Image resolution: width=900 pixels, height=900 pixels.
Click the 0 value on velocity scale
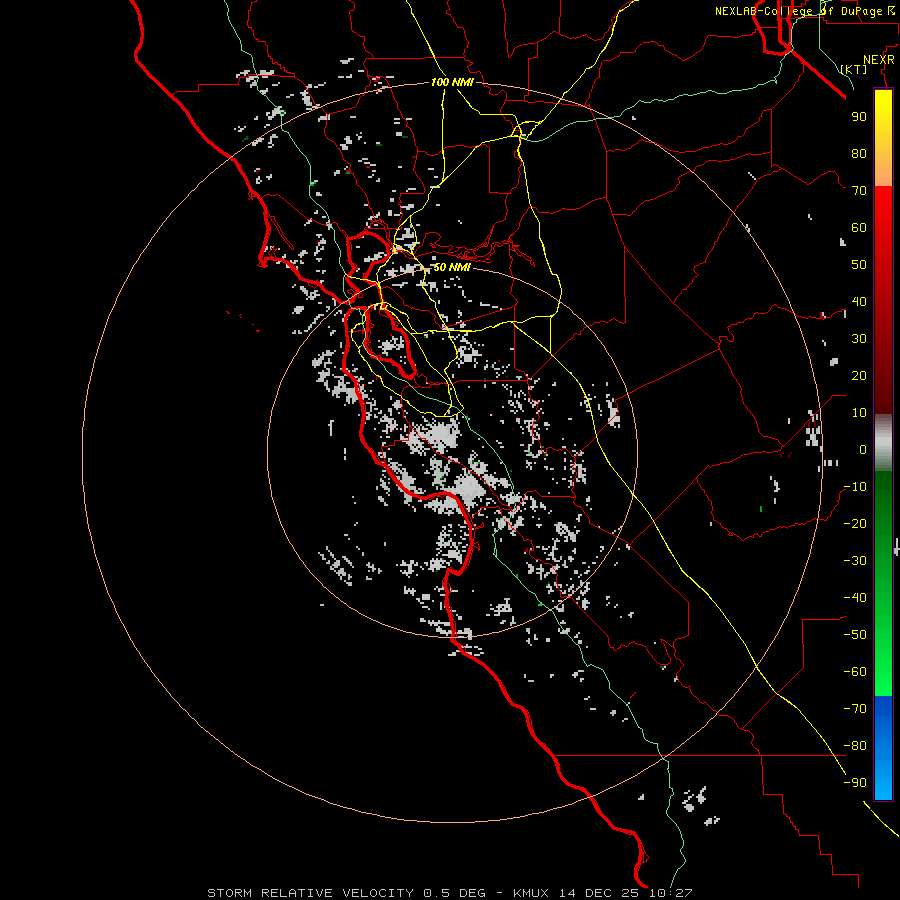[x=863, y=449]
